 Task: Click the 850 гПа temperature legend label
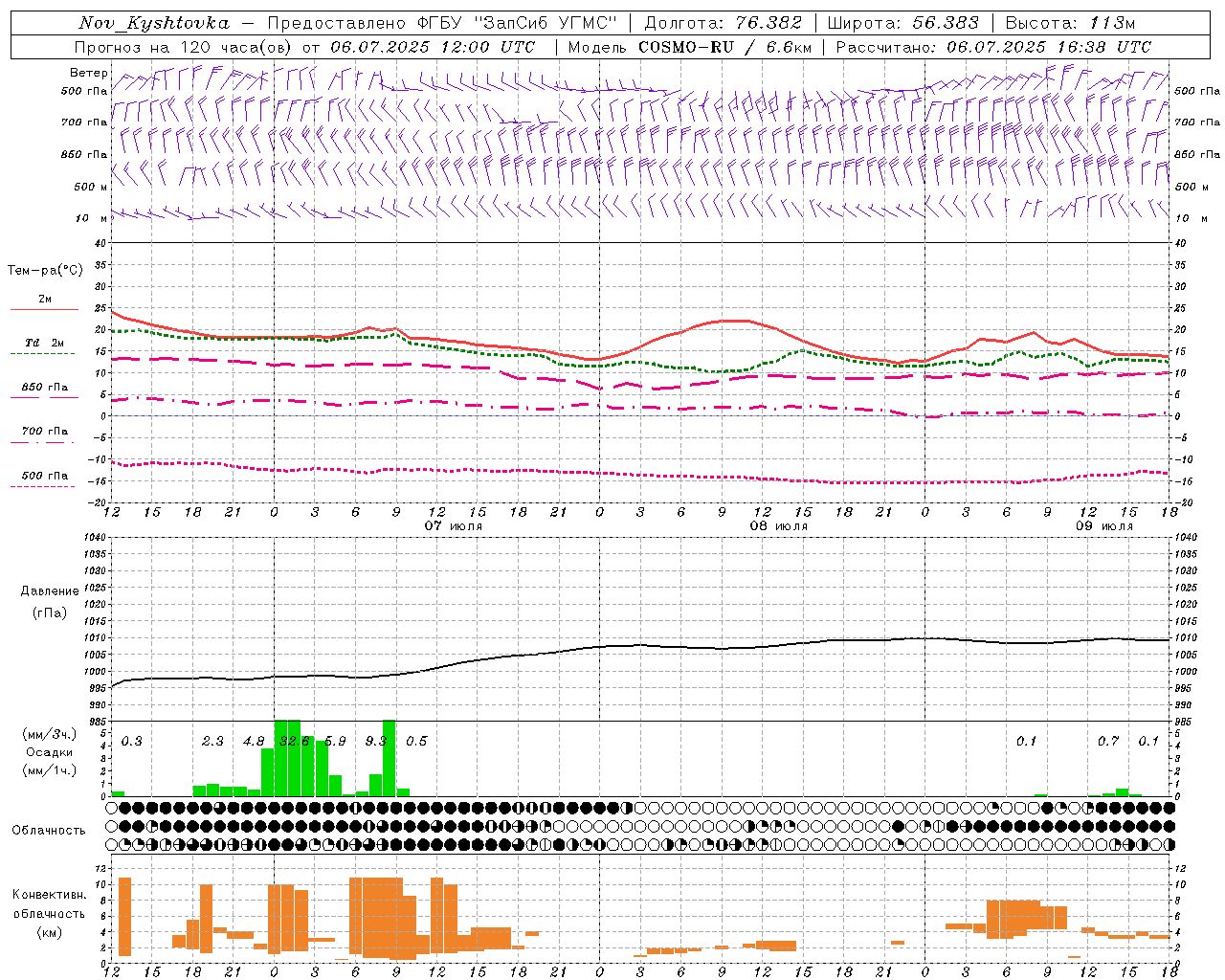44,388
